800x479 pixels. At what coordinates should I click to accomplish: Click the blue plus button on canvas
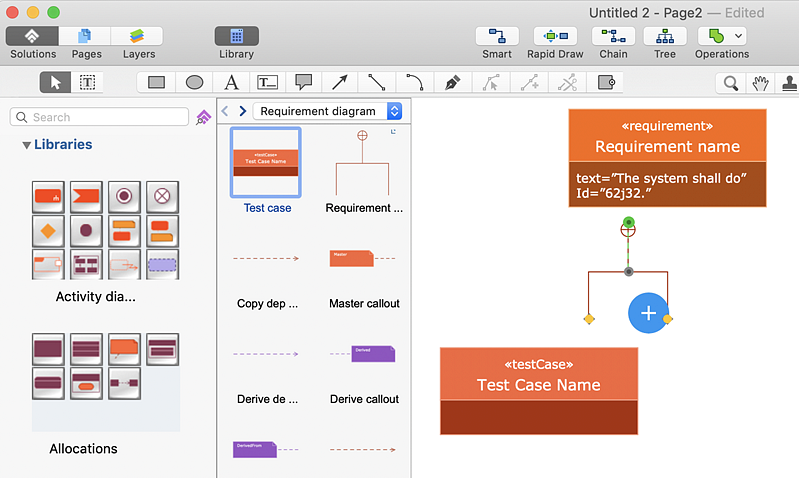[648, 313]
